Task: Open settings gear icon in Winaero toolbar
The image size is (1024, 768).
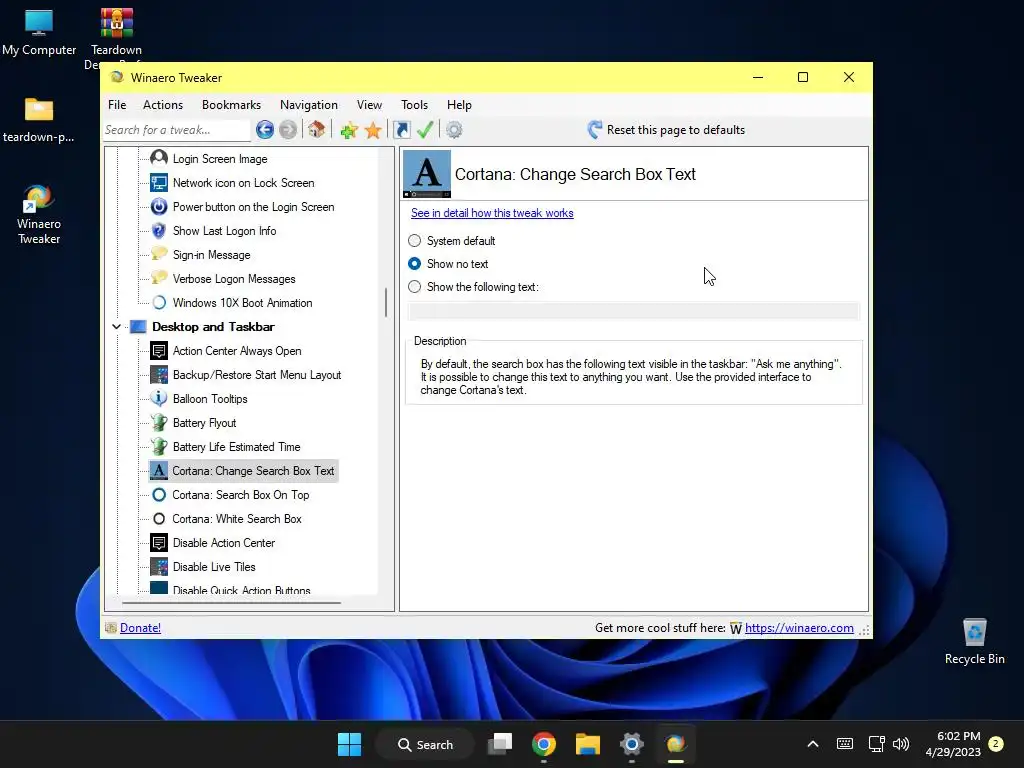Action: click(455, 130)
